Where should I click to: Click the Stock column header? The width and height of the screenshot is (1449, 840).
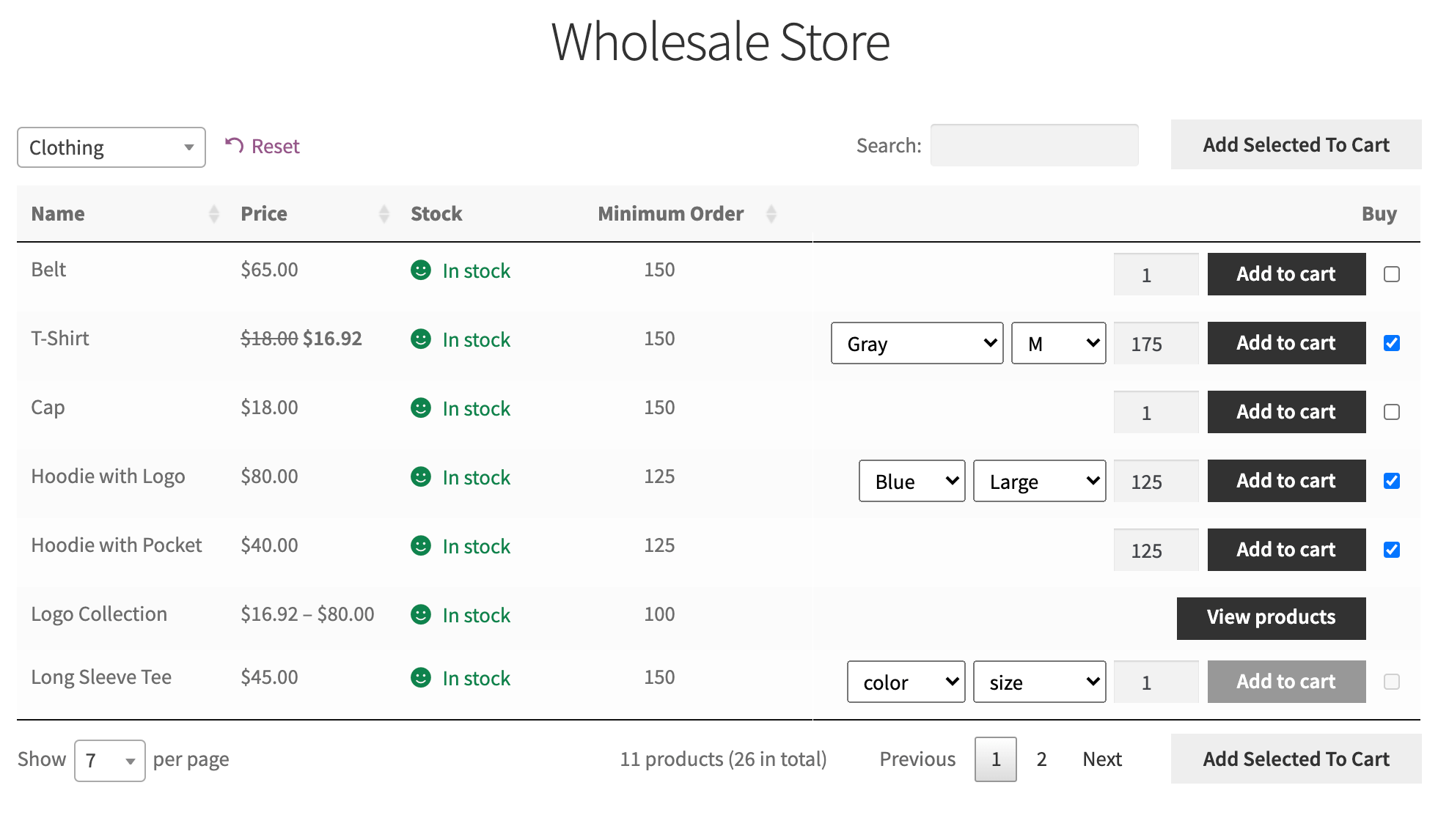coord(436,213)
